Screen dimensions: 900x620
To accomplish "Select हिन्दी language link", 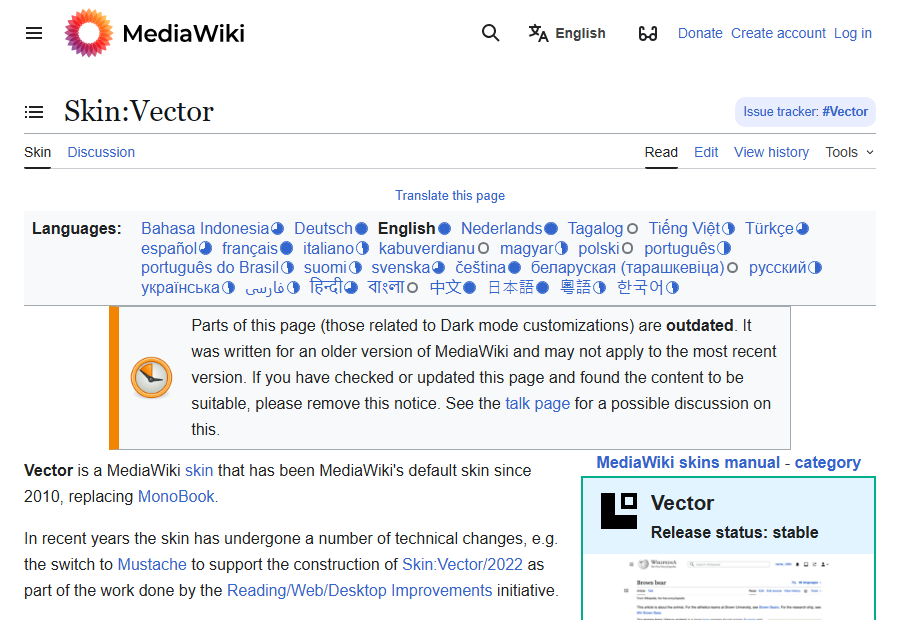I will (x=326, y=287).
